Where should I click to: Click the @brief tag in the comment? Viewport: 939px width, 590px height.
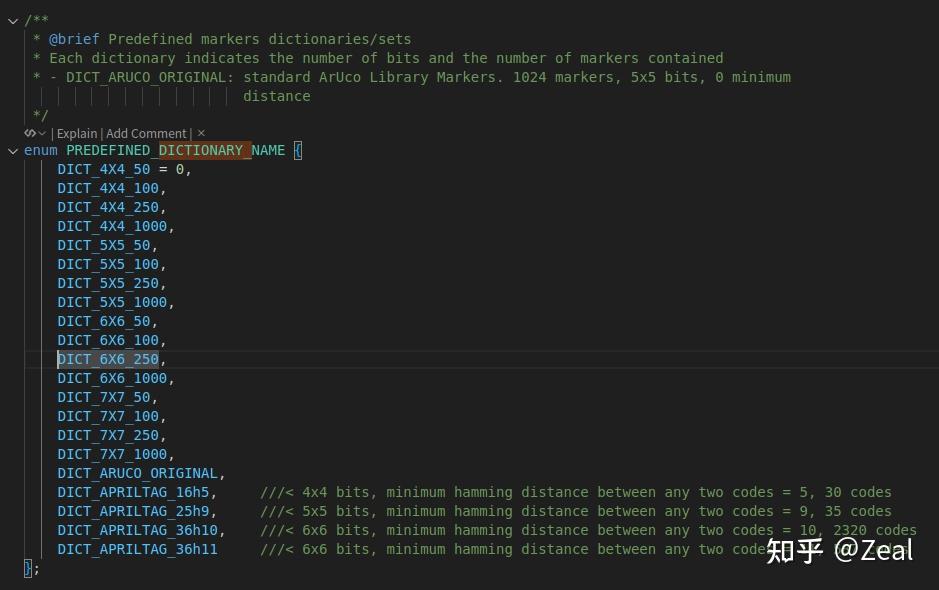(74, 39)
